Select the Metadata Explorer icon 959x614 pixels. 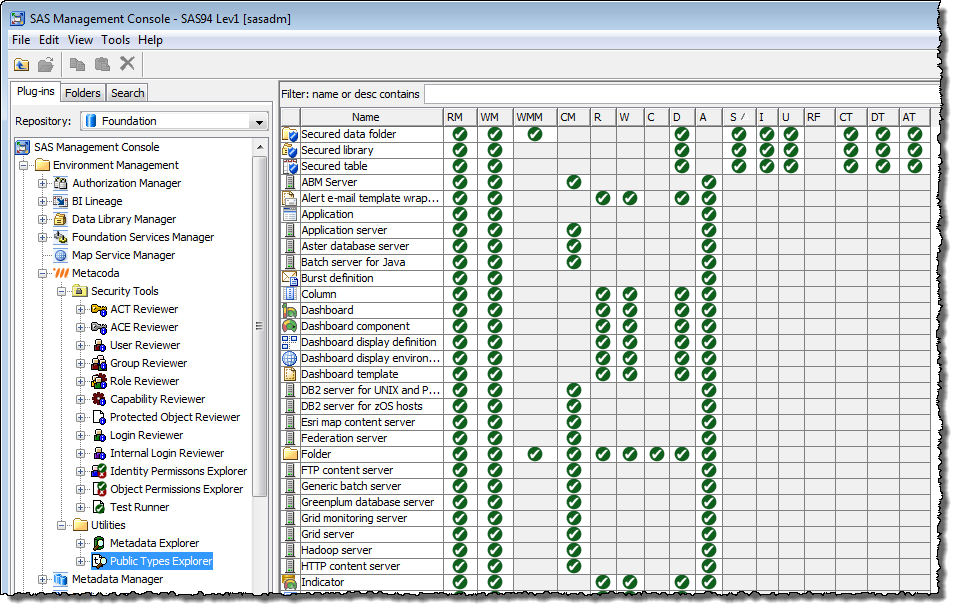pos(99,544)
